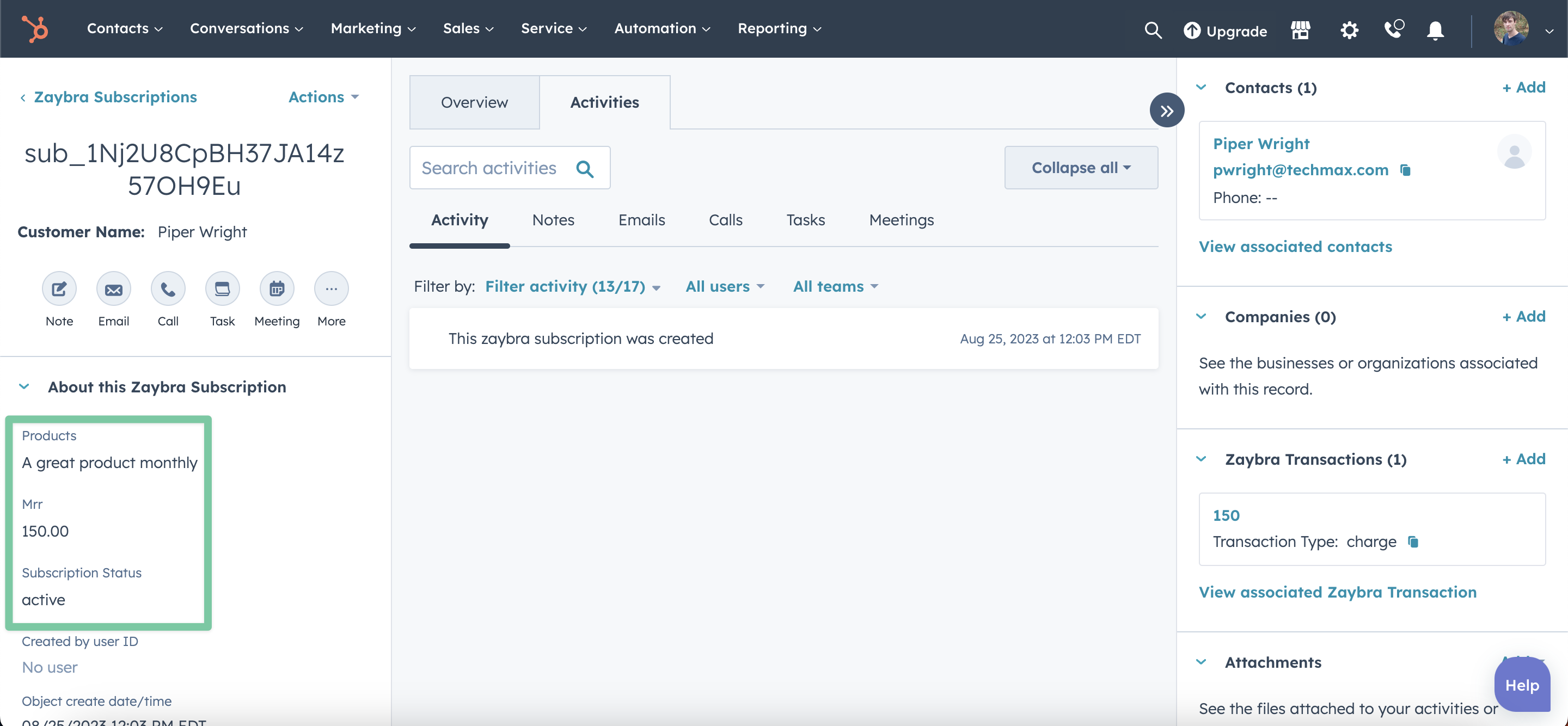Image resolution: width=1568 pixels, height=726 pixels.
Task: Click pwright@techmax.com email link
Action: tap(1300, 170)
